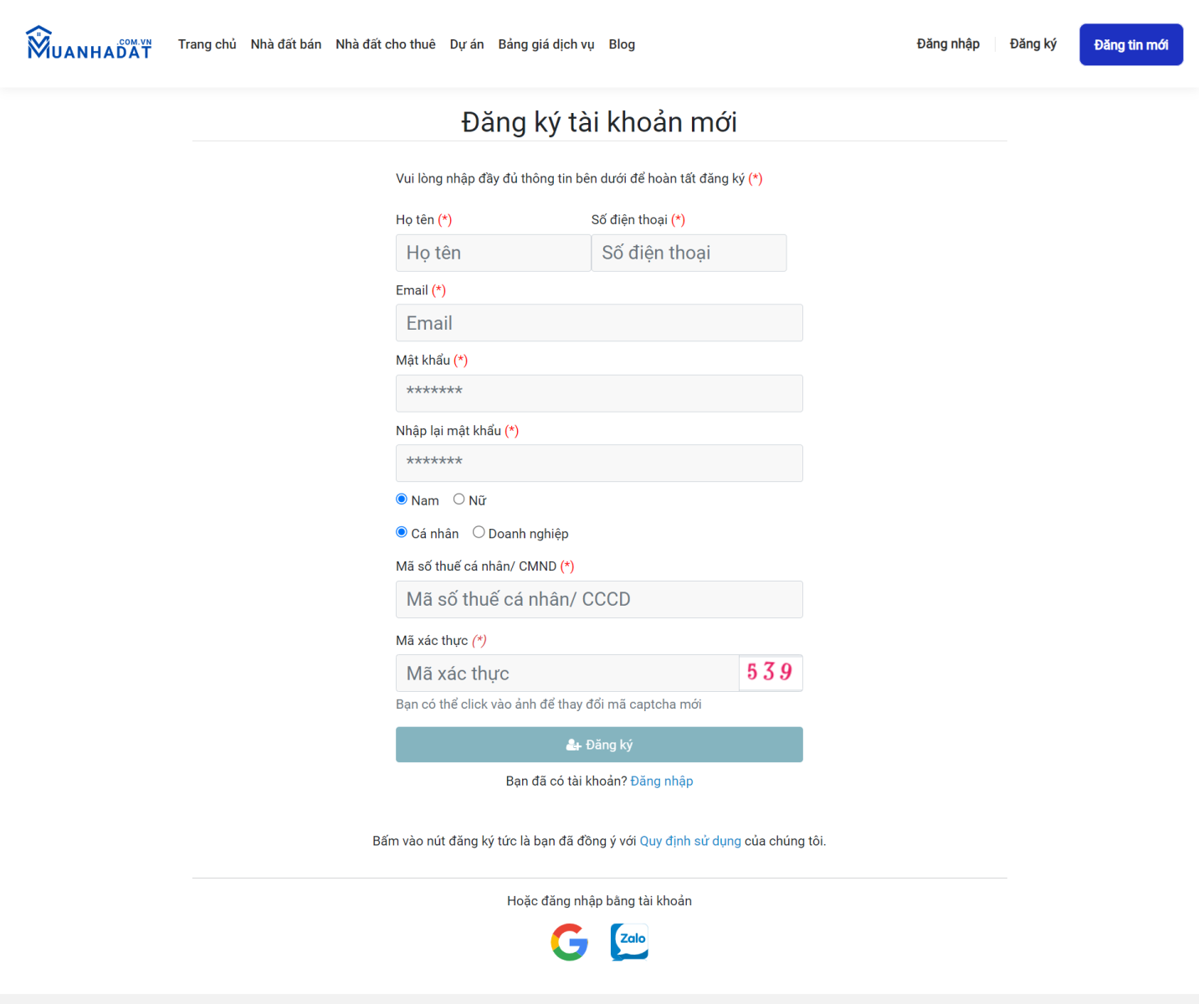Focus the Mã số thuế cá nhân field

(599, 599)
